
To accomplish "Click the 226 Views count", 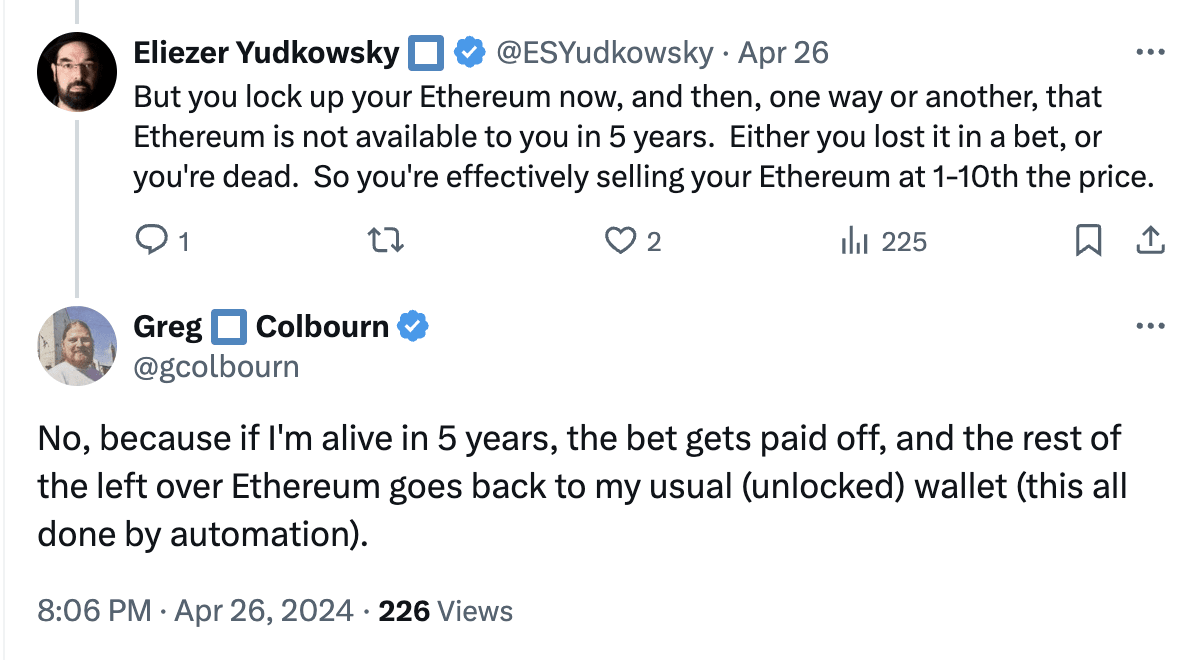I will (445, 610).
